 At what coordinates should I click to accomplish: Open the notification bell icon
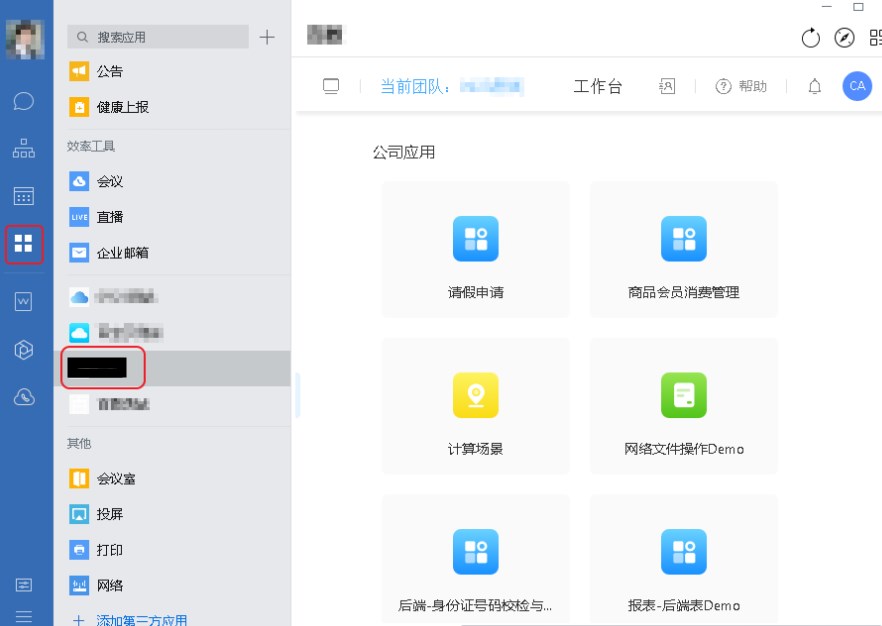814,87
